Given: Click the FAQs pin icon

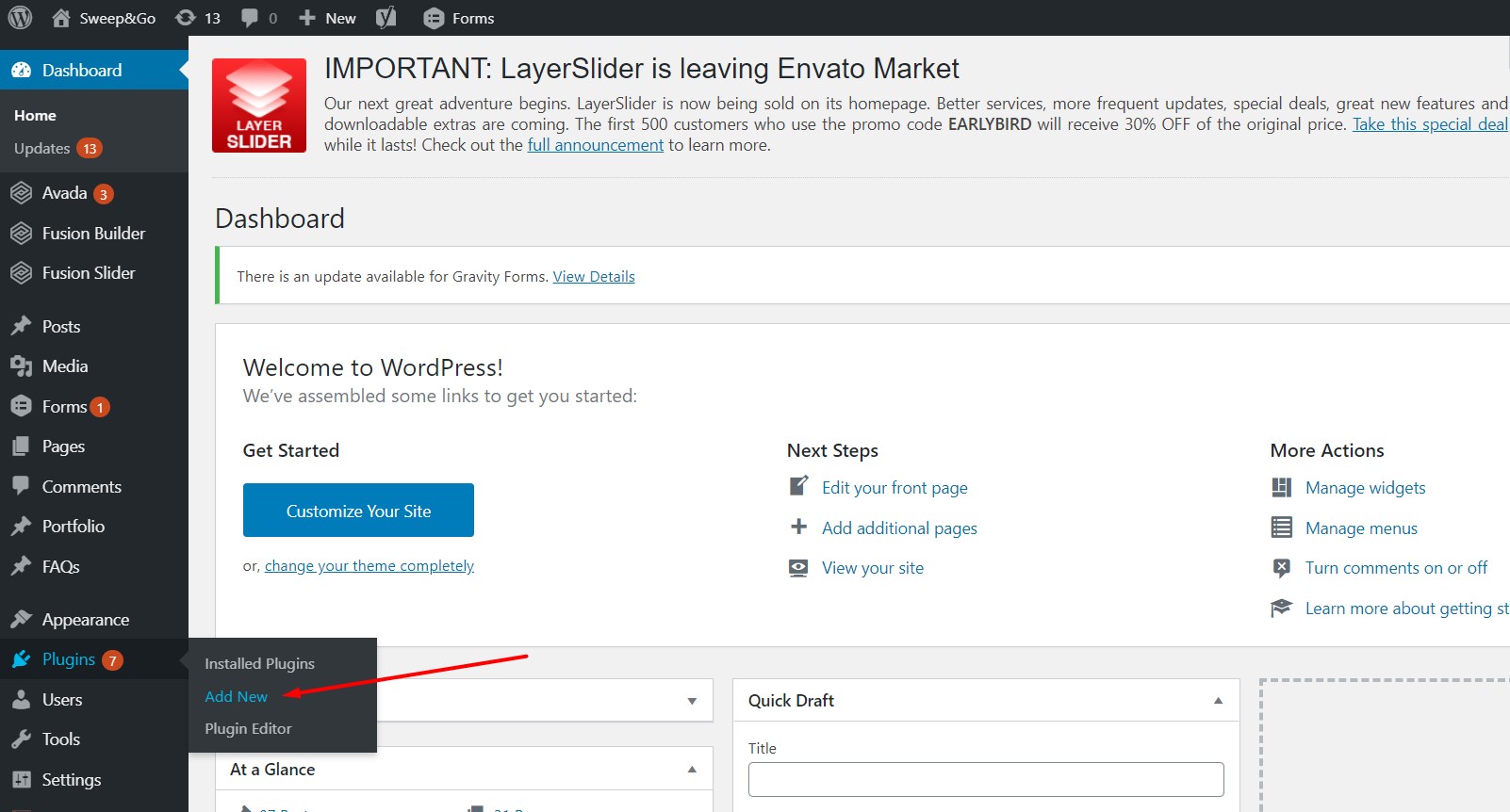Looking at the screenshot, I should pos(21,566).
